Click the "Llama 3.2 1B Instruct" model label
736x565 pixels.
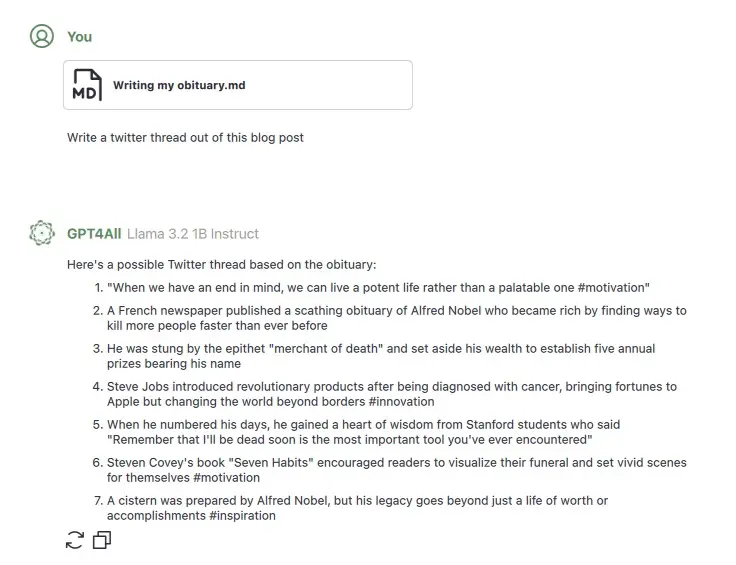pyautogui.click(x=193, y=234)
